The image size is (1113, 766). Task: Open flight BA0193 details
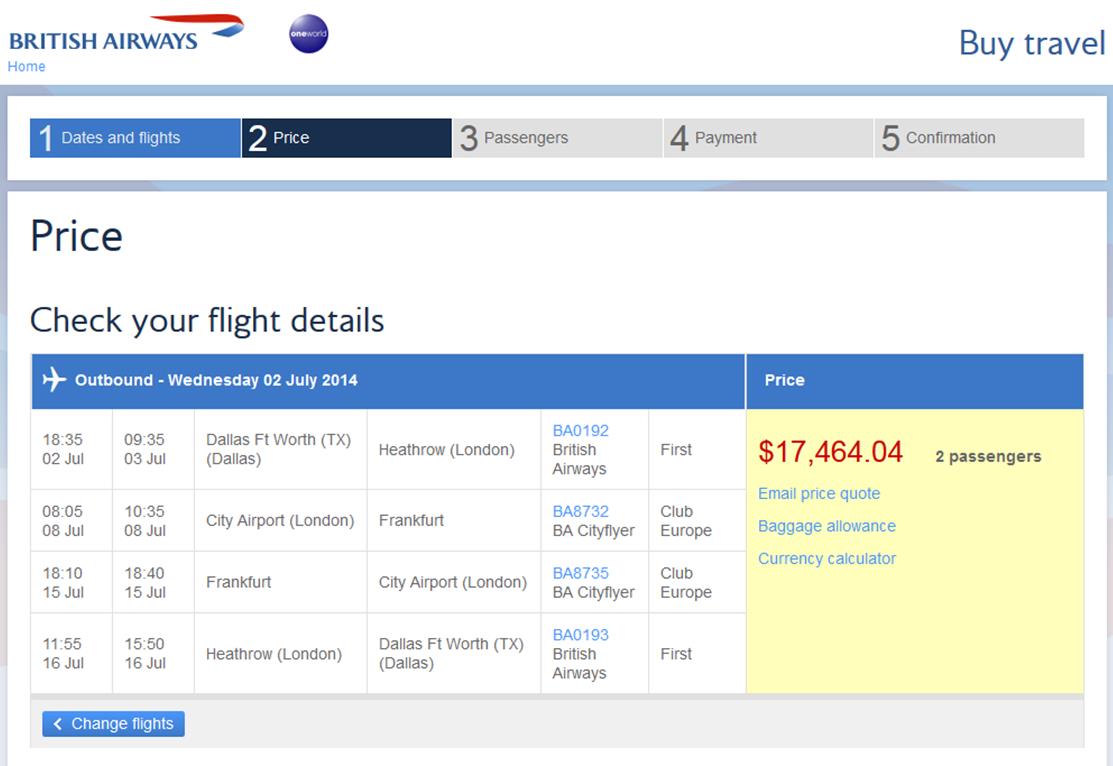coord(580,634)
